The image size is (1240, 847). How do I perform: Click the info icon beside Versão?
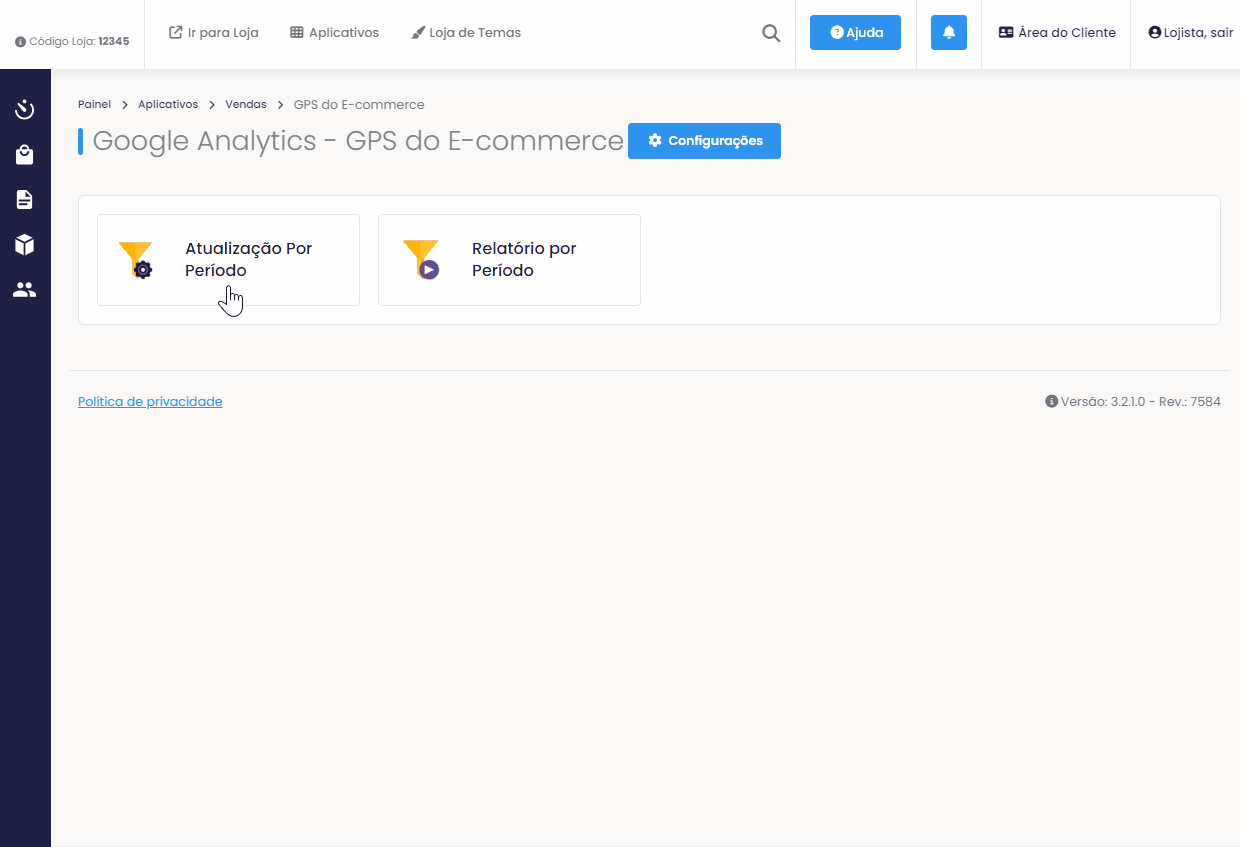pyautogui.click(x=1051, y=401)
